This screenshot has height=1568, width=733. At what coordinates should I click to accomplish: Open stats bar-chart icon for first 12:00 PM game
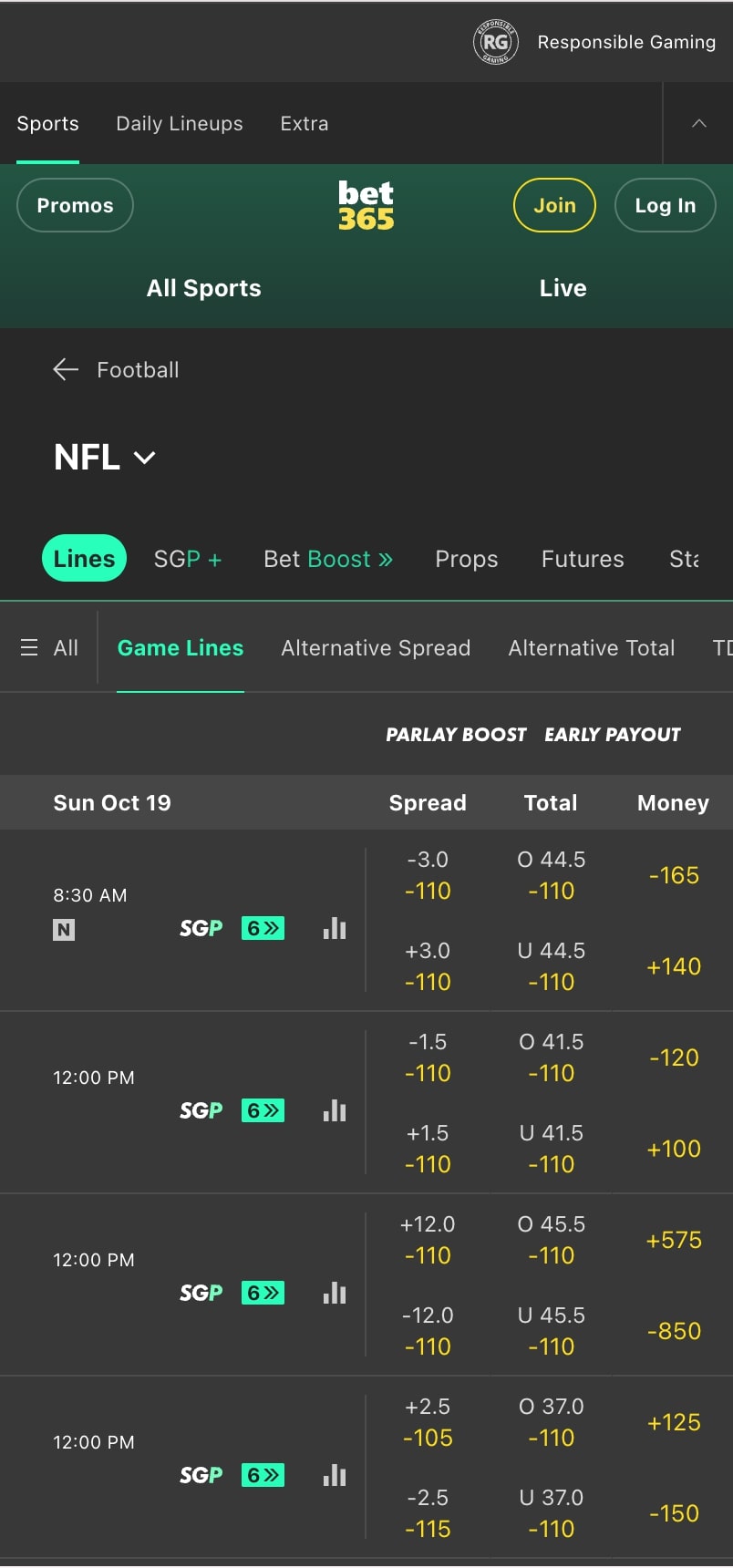pyautogui.click(x=335, y=1110)
